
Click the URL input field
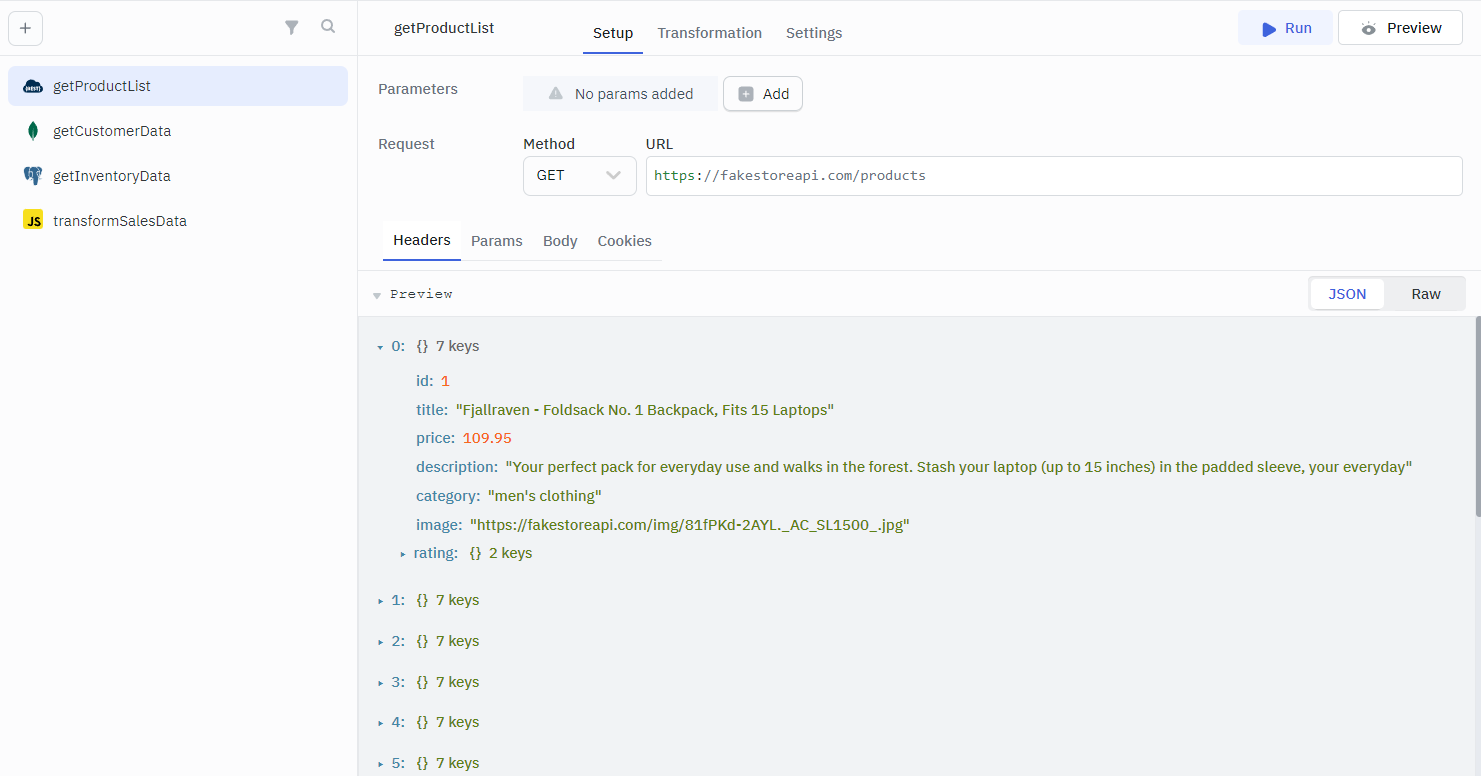(x=1053, y=175)
